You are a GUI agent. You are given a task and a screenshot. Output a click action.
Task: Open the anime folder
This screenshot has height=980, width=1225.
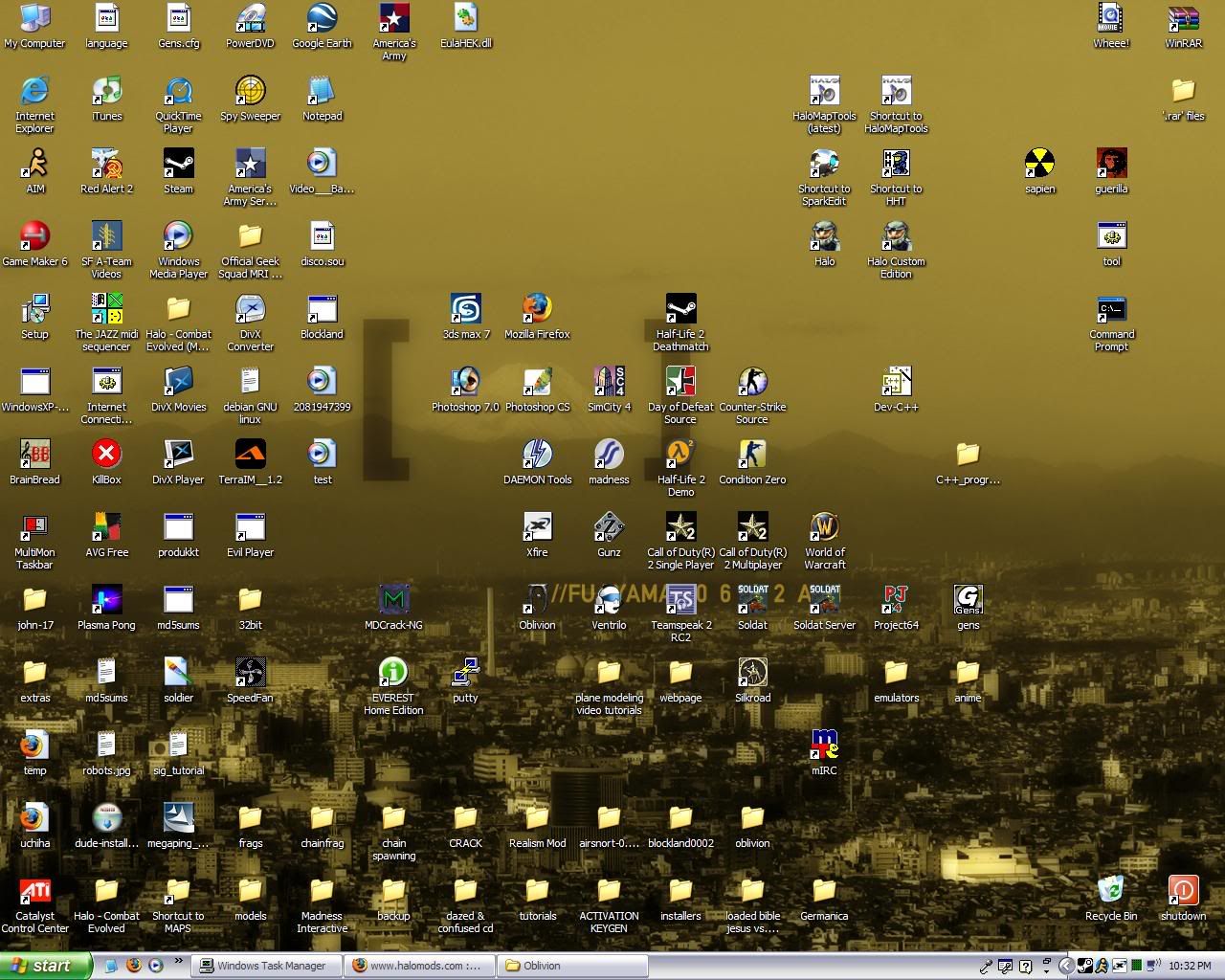[968, 680]
